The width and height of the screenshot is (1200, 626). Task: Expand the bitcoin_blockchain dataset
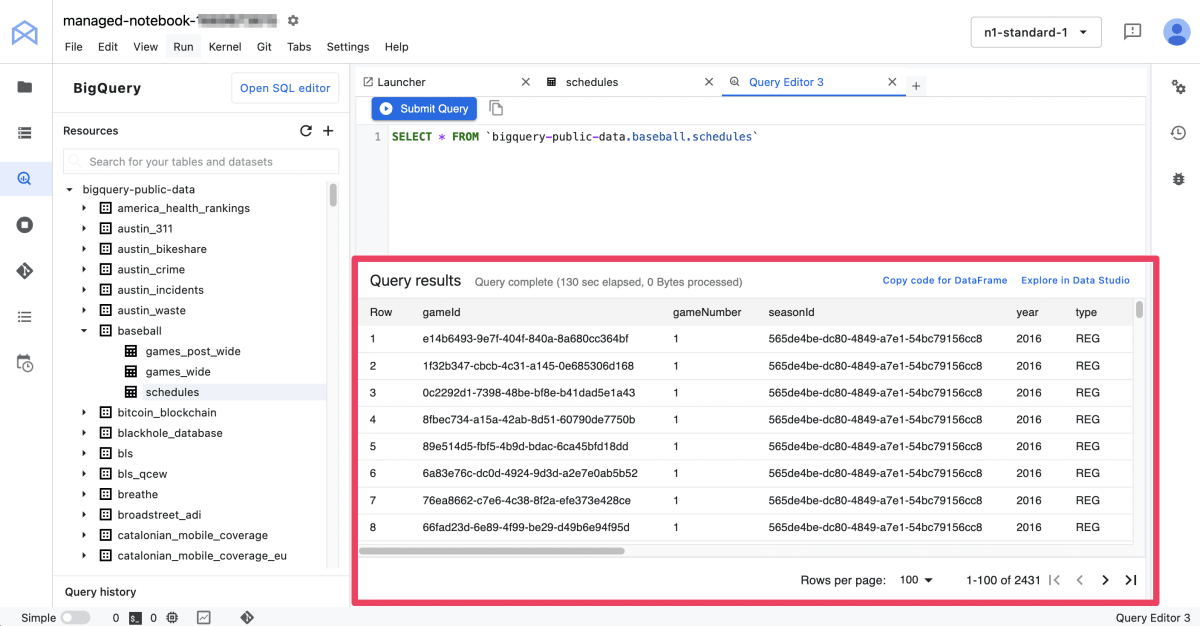pyautogui.click(x=85, y=412)
